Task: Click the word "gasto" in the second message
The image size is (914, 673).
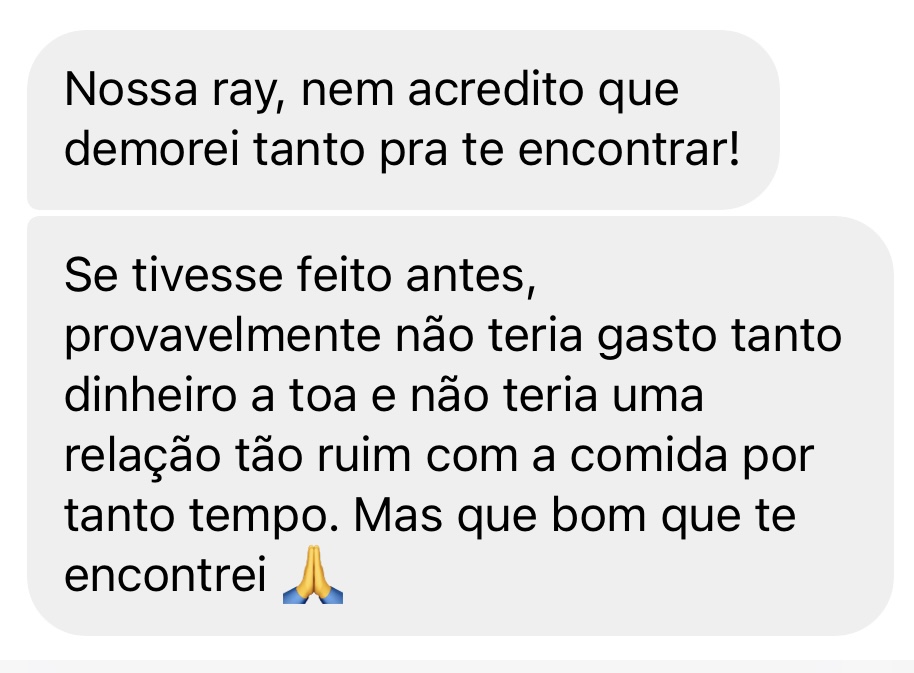Action: [x=657, y=338]
